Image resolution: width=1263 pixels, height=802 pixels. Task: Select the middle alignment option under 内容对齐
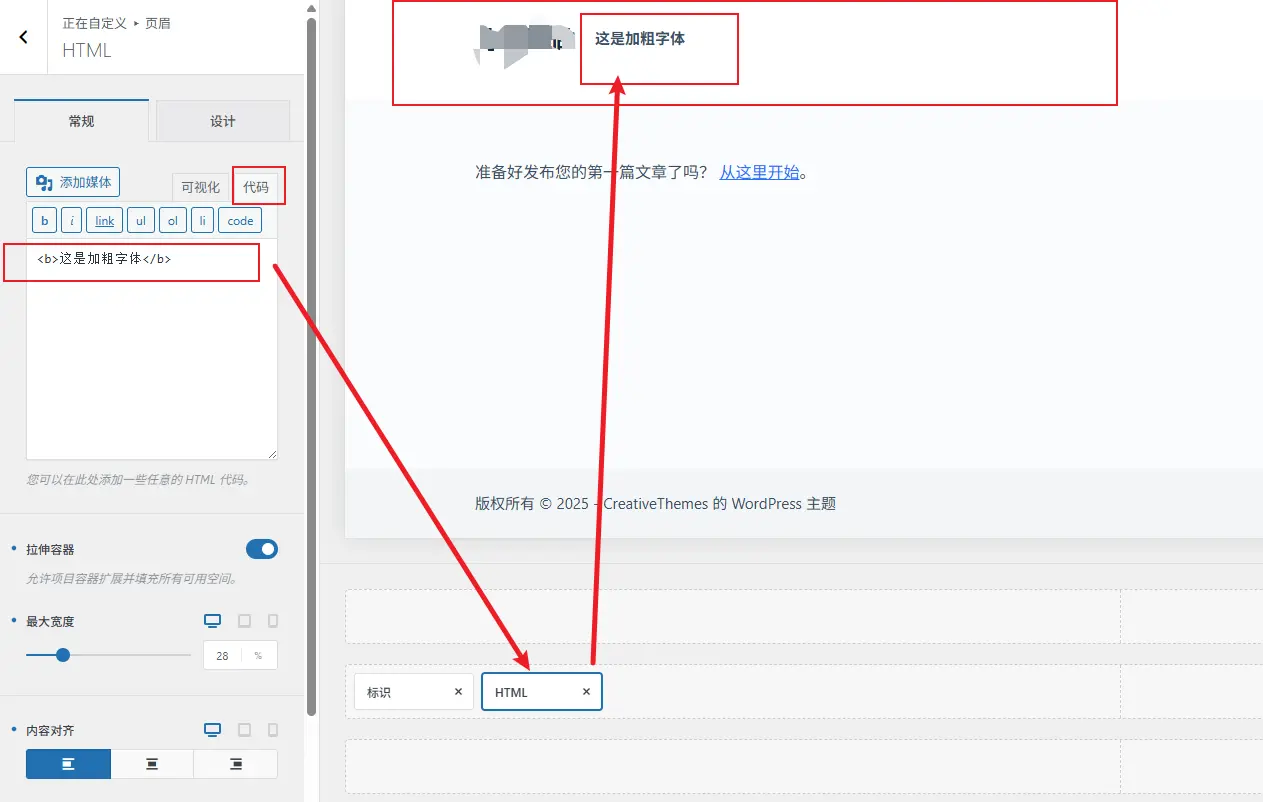(x=151, y=763)
